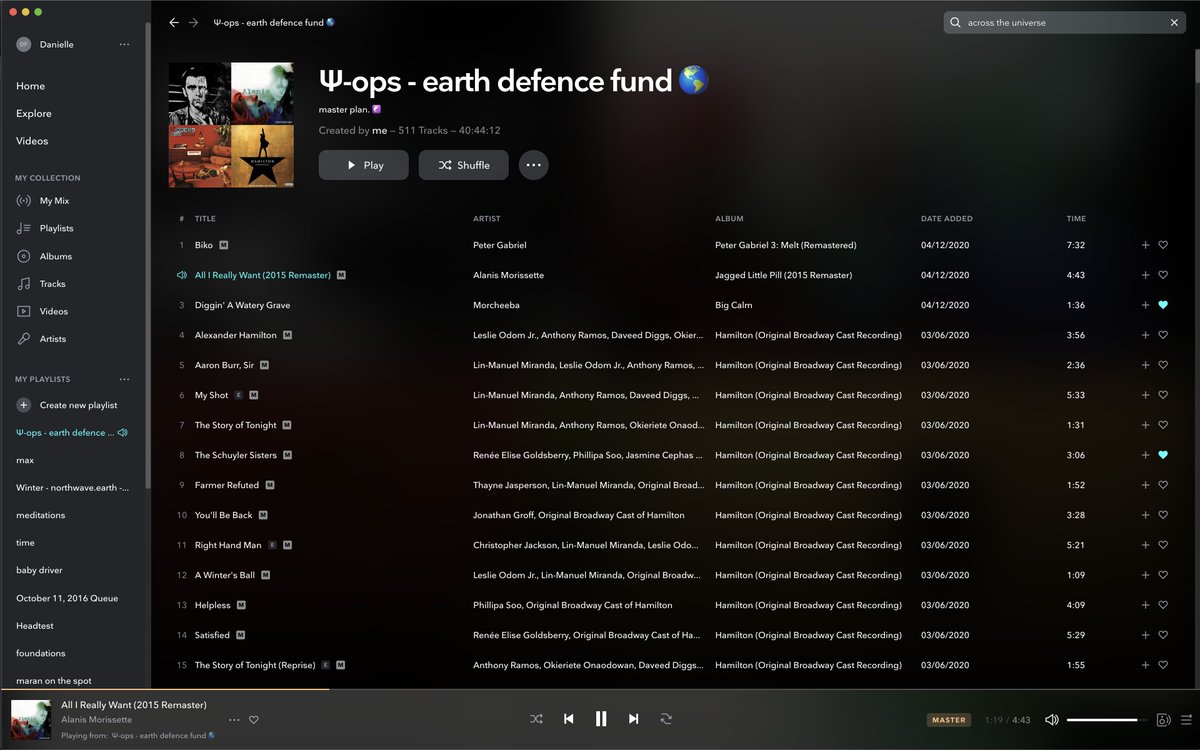The image size is (1200, 750).
Task: Skip to next track
Action: coord(633,719)
